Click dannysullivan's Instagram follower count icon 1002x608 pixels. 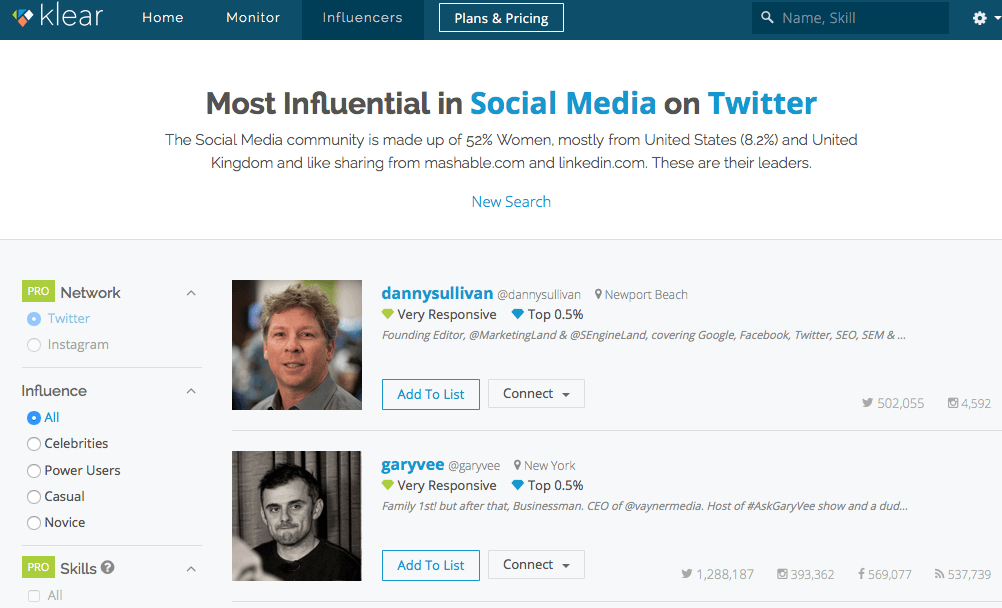click(953, 403)
